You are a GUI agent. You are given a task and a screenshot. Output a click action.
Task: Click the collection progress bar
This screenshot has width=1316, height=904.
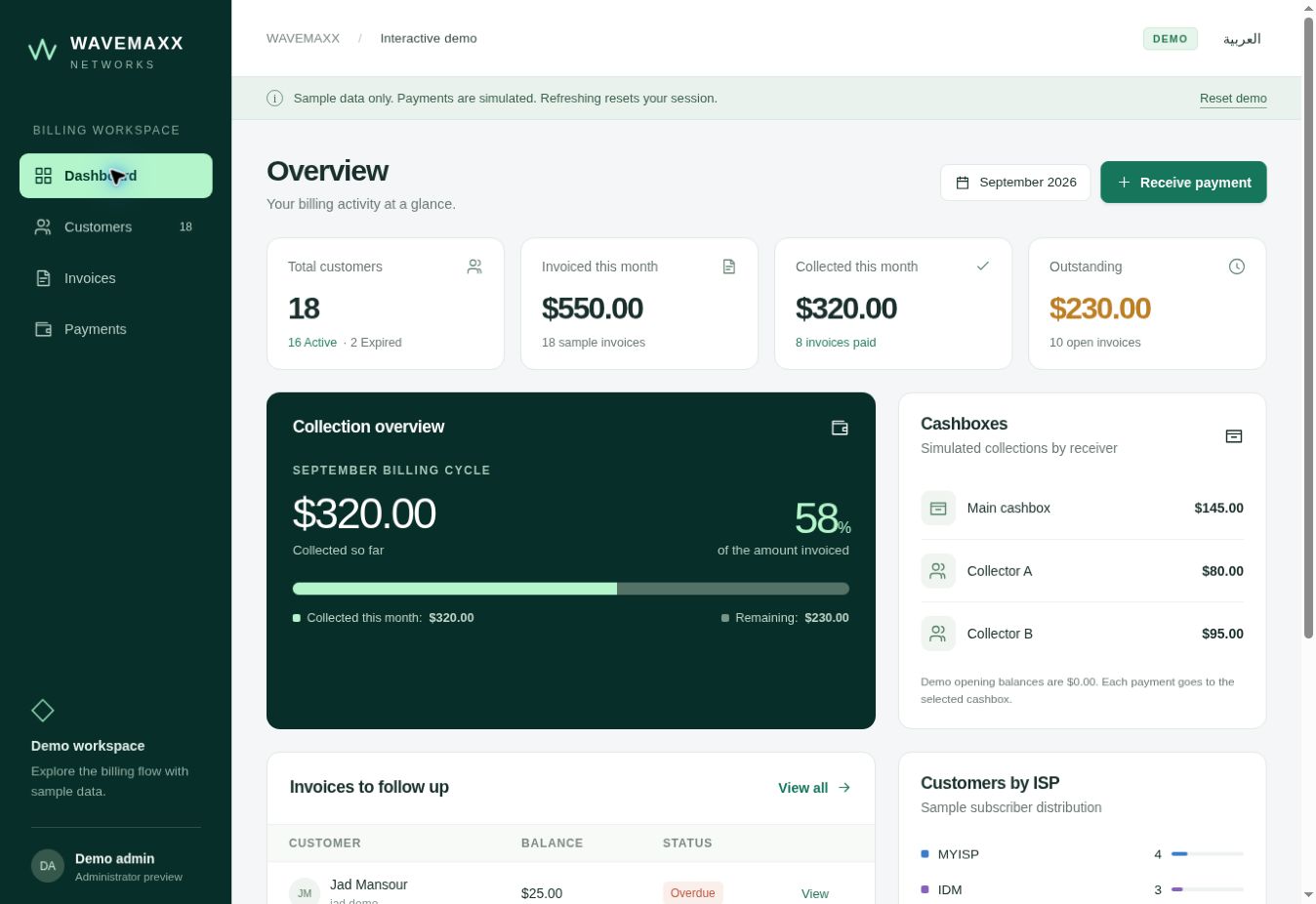[x=571, y=589]
